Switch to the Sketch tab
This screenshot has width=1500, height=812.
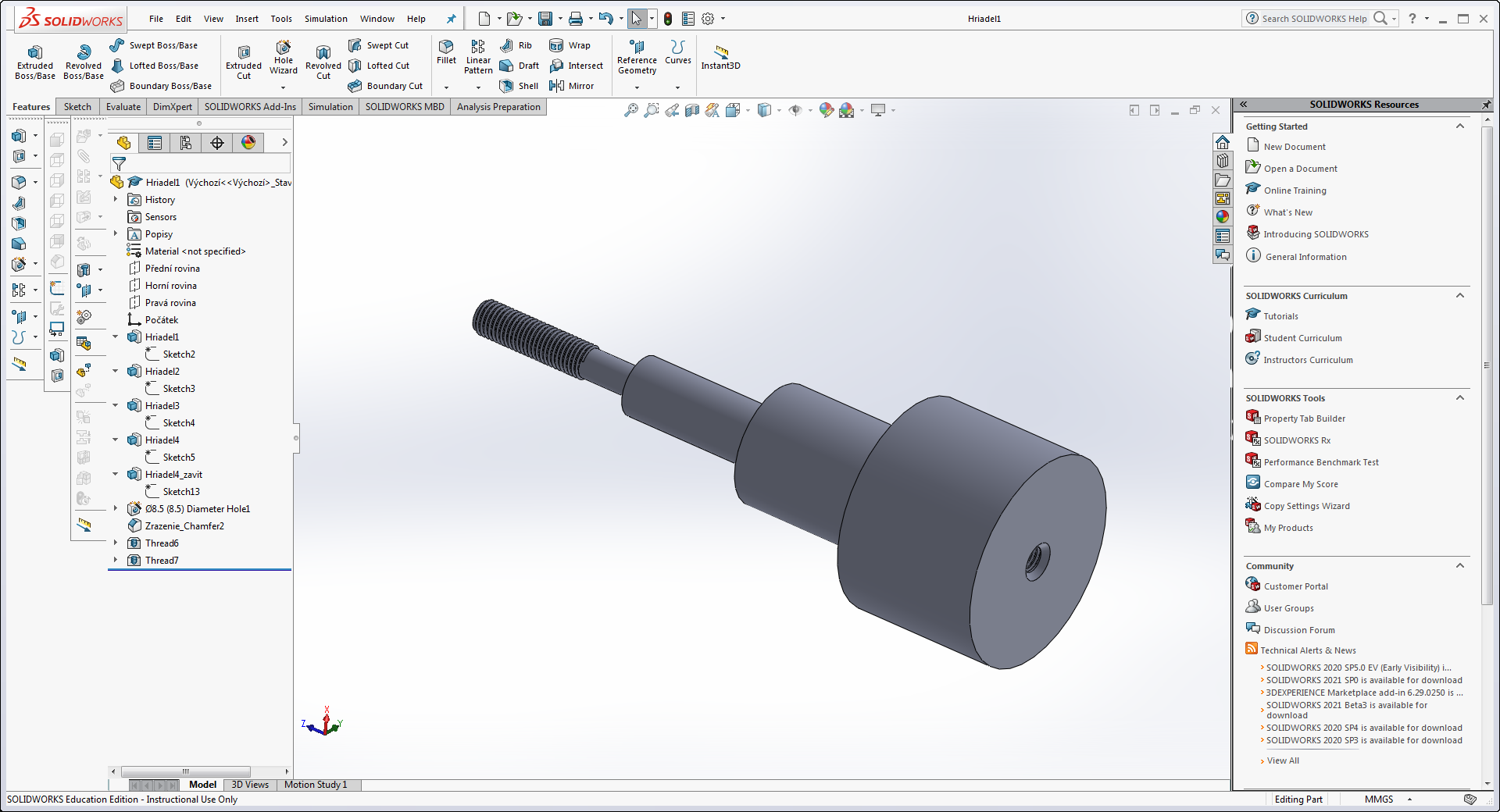coord(77,107)
